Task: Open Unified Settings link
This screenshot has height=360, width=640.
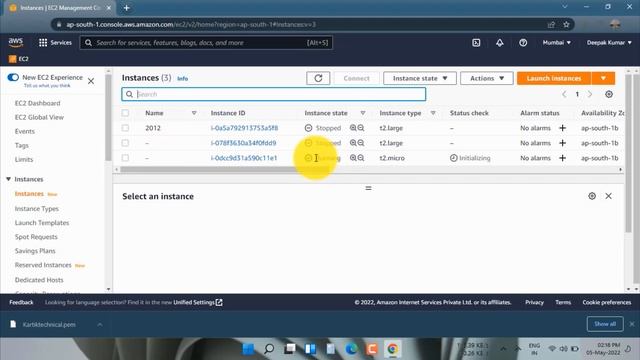Action: point(198,302)
